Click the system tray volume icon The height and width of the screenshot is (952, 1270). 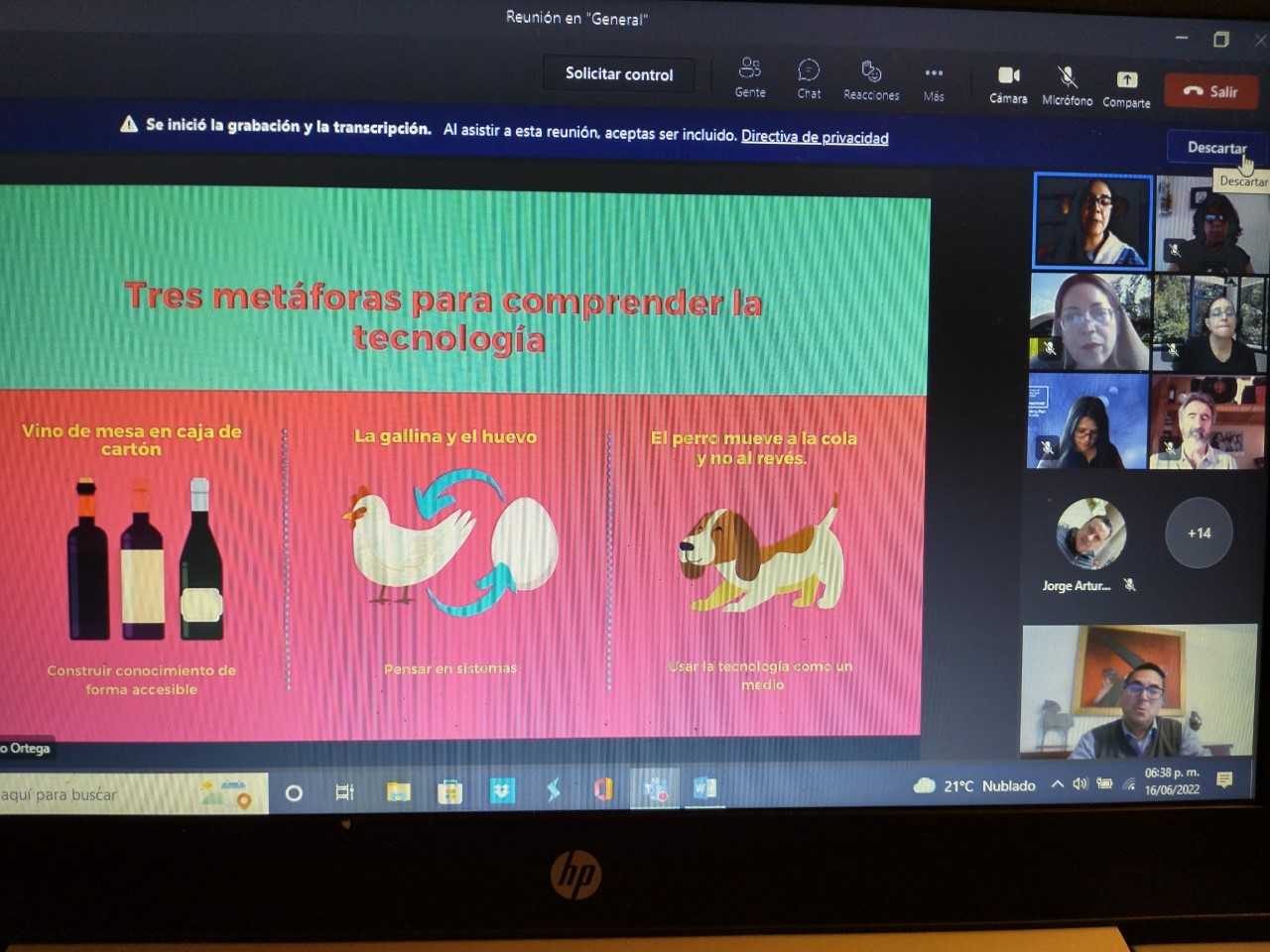1079,783
